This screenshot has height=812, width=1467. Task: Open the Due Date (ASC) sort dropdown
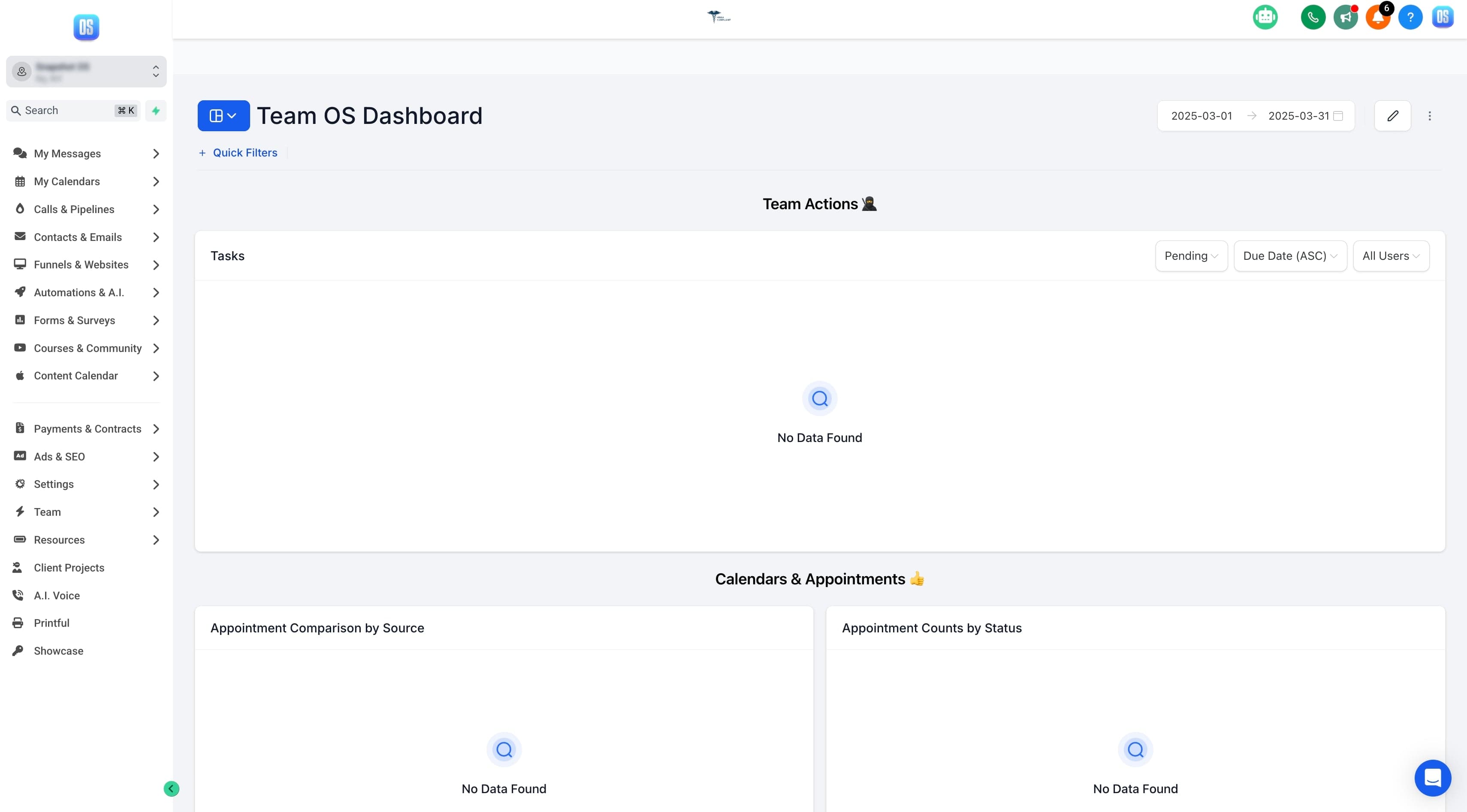click(1290, 256)
